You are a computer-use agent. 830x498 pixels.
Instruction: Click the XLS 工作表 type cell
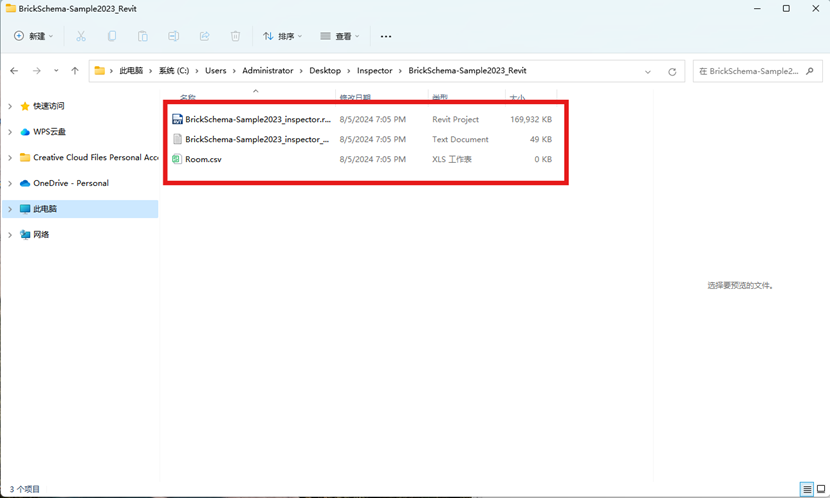click(452, 159)
